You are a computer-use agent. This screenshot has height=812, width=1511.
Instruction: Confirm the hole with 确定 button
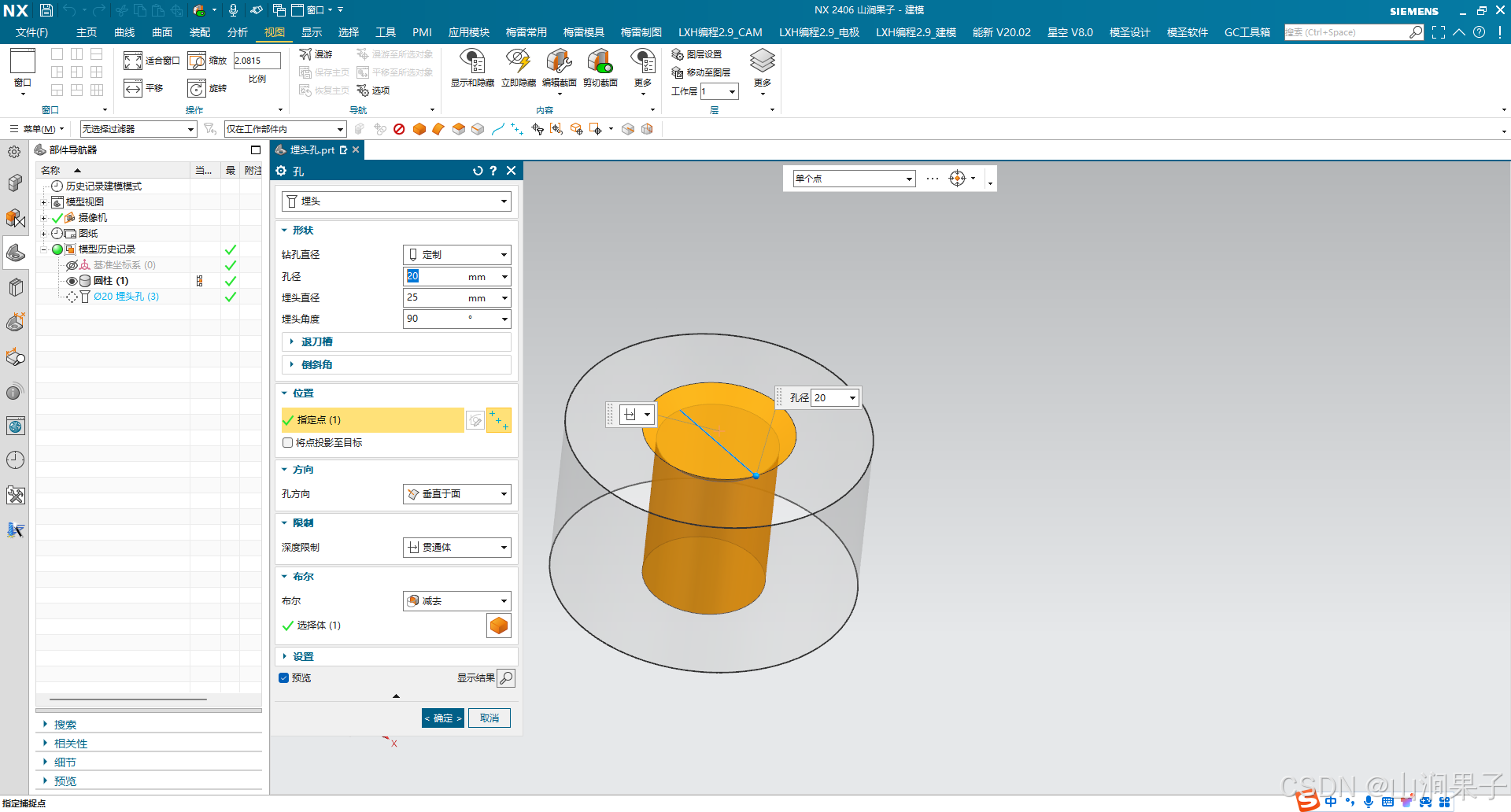[443, 718]
